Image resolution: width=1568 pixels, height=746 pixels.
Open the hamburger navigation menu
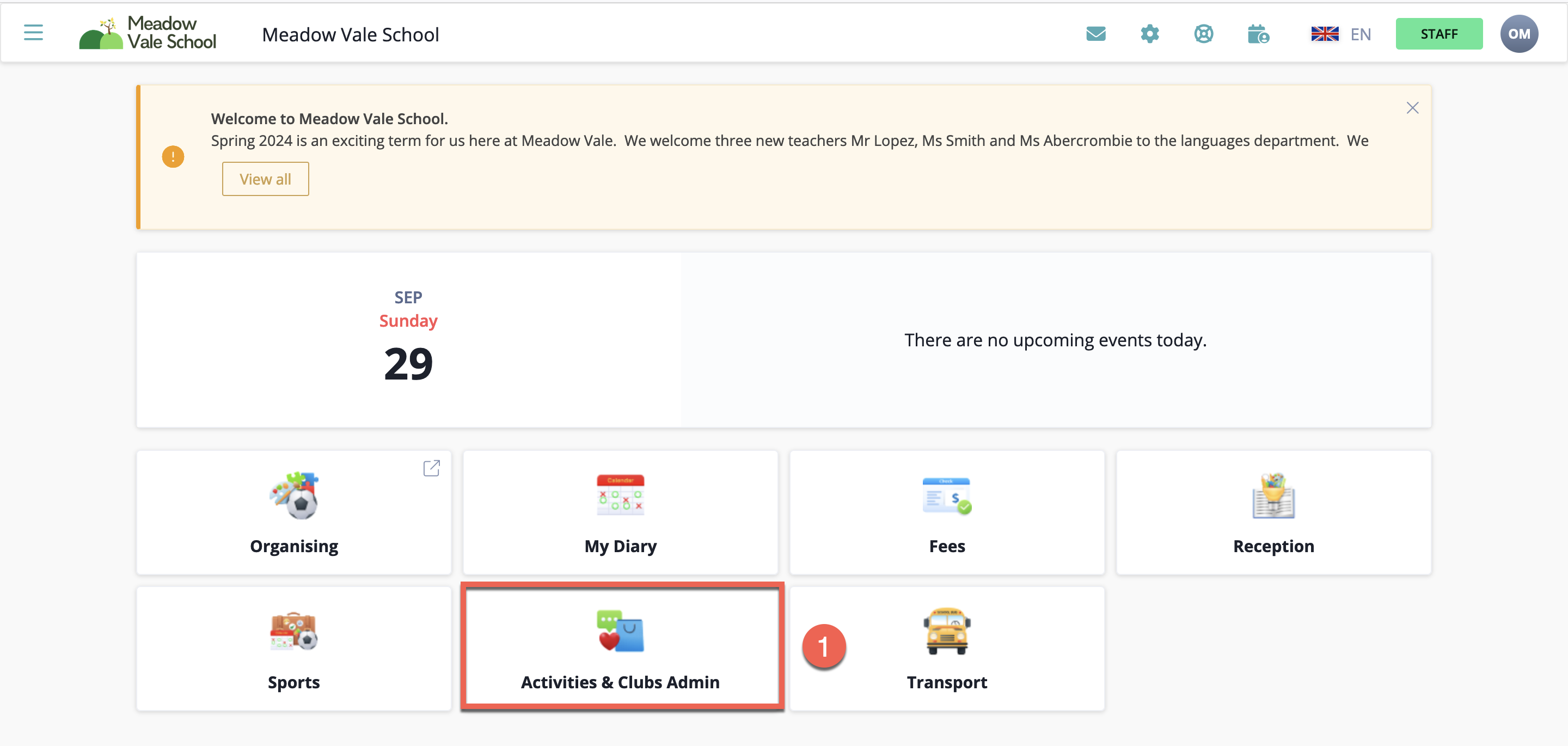(33, 33)
